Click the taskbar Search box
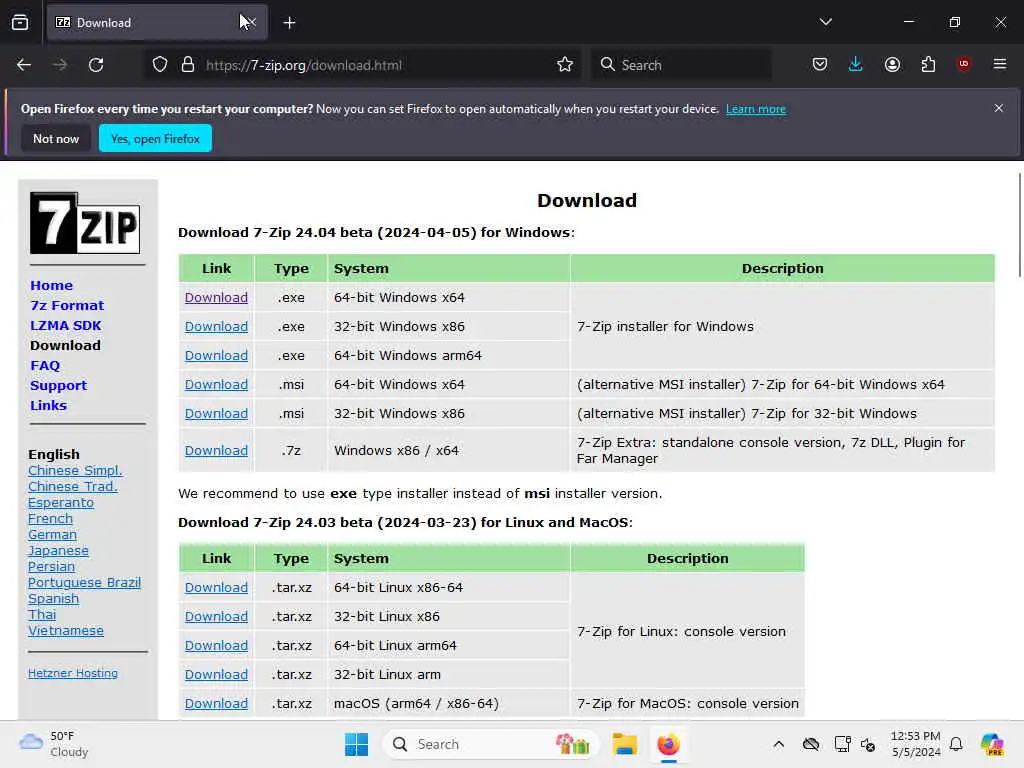 (x=491, y=744)
